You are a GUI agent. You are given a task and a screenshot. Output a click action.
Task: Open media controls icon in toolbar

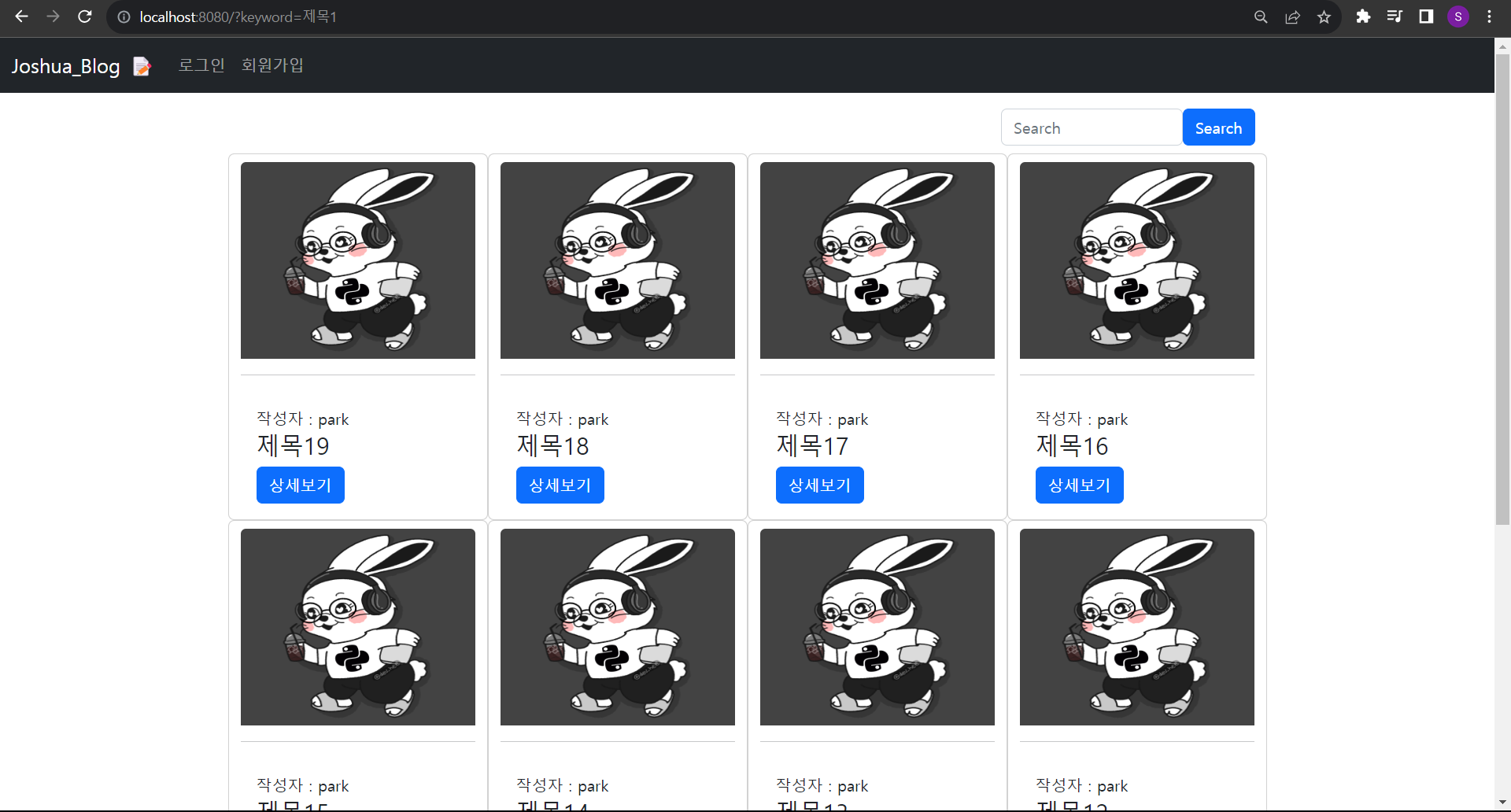1395,17
